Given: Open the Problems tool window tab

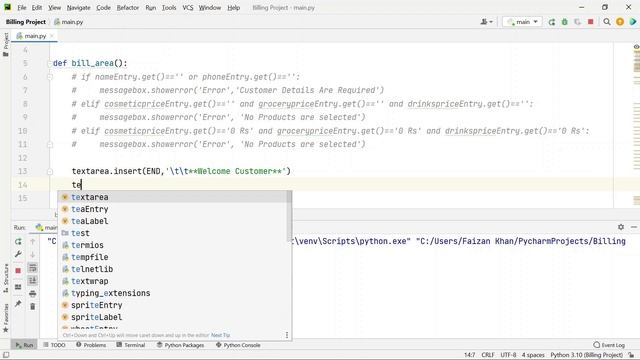Looking at the screenshot, I should click(x=91, y=345).
